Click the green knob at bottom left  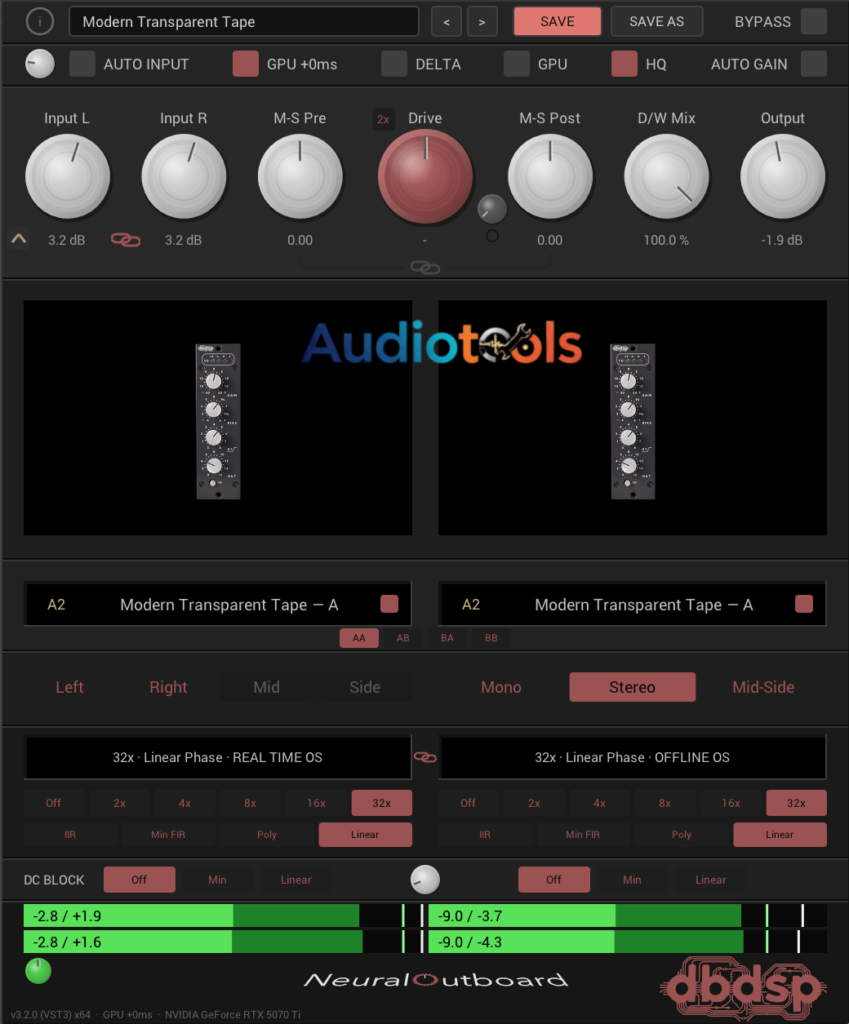pos(38,971)
